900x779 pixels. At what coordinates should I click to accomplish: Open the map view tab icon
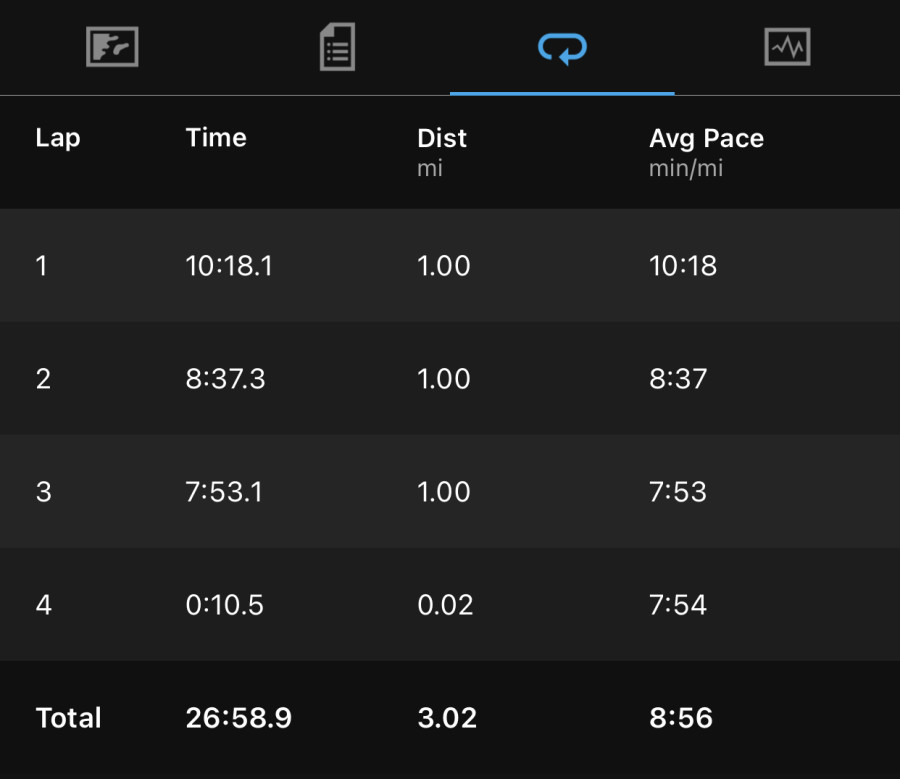(x=112, y=46)
